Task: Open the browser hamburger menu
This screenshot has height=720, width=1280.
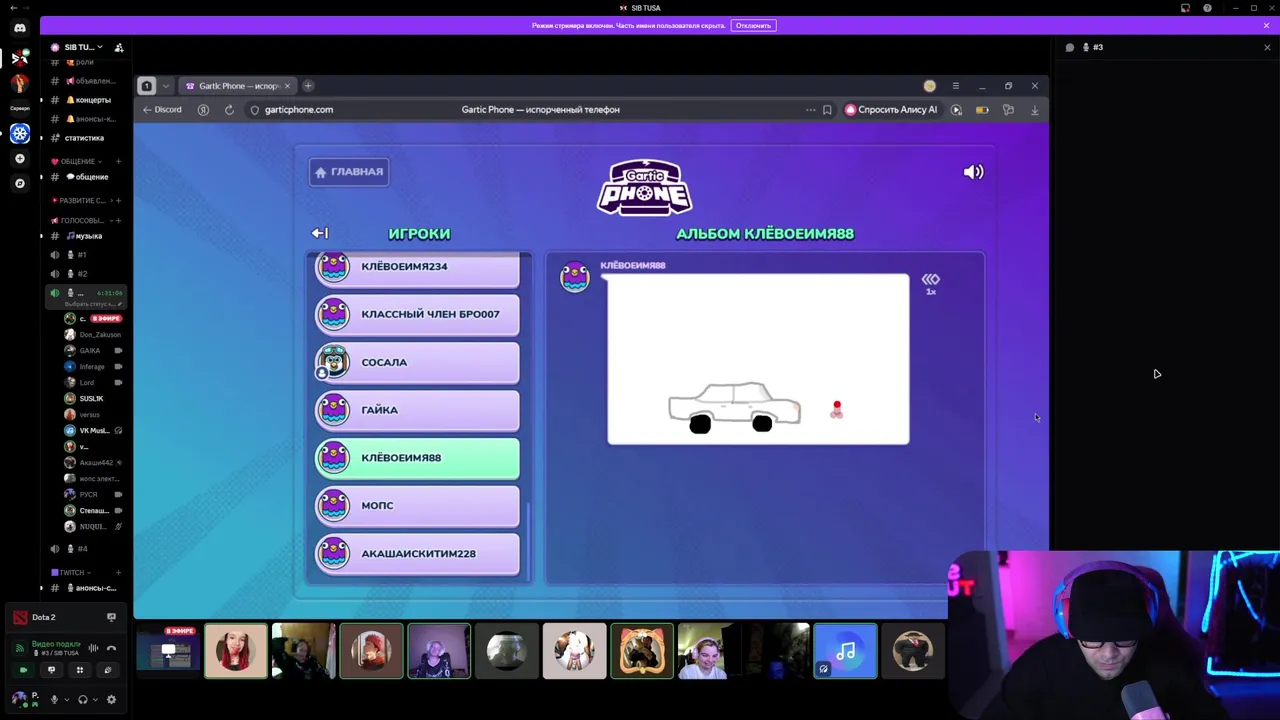Action: (x=955, y=86)
